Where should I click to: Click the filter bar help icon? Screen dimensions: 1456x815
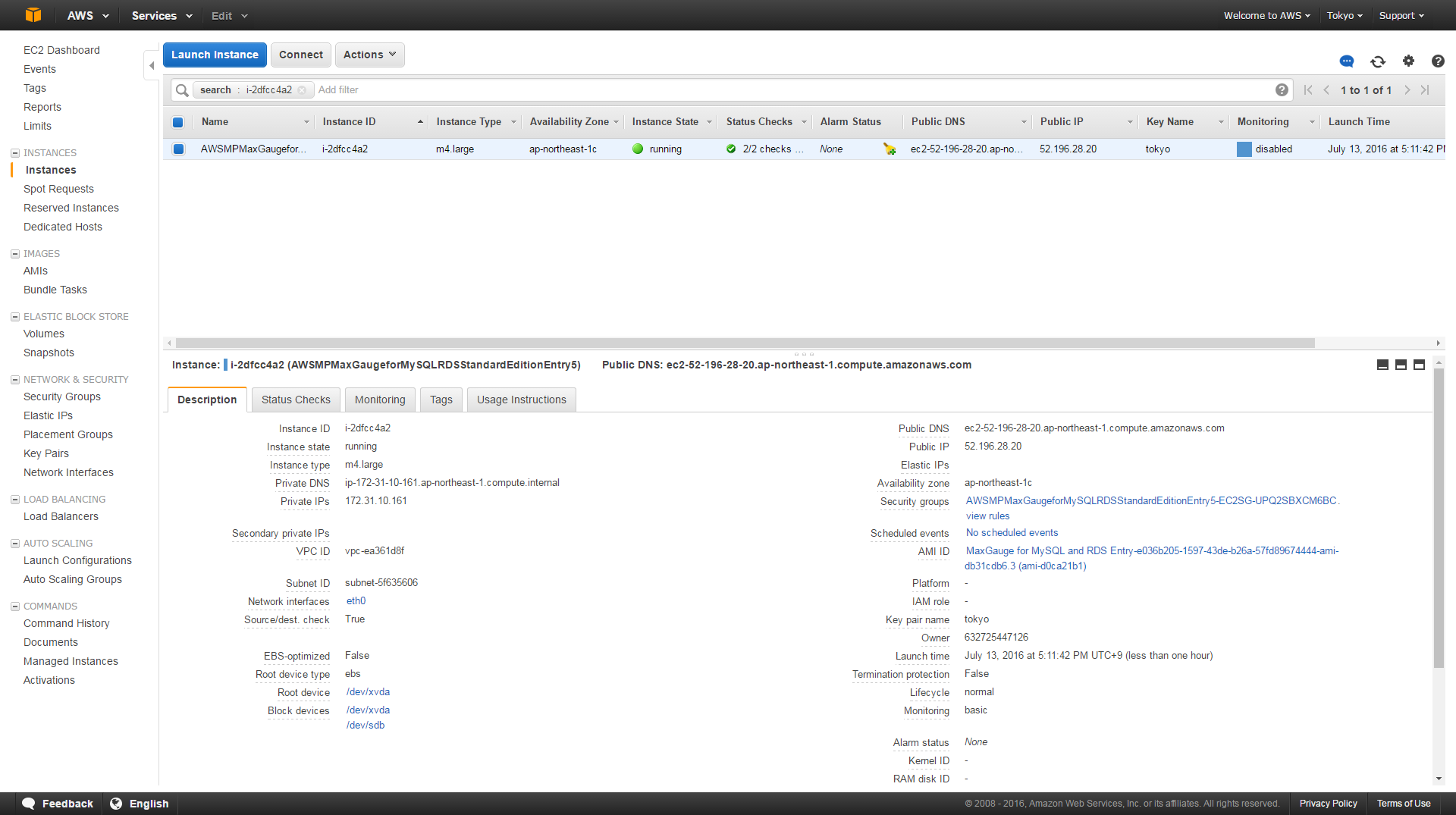click(1282, 90)
